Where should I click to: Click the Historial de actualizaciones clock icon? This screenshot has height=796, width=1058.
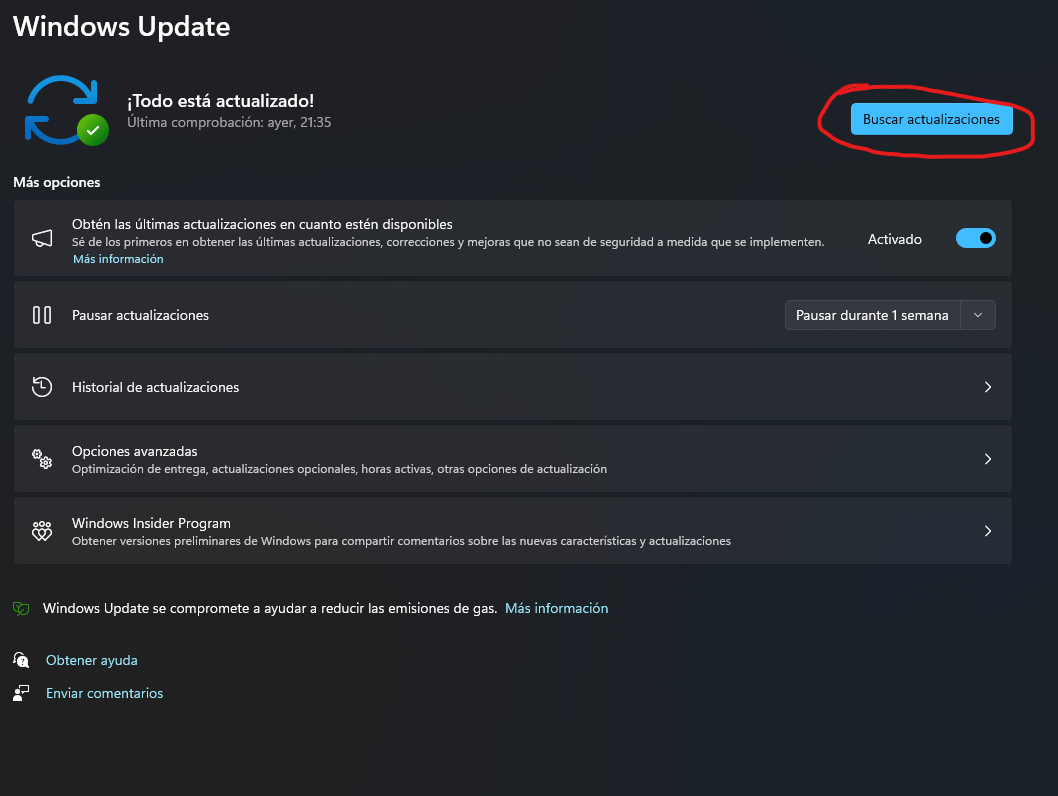click(x=42, y=387)
